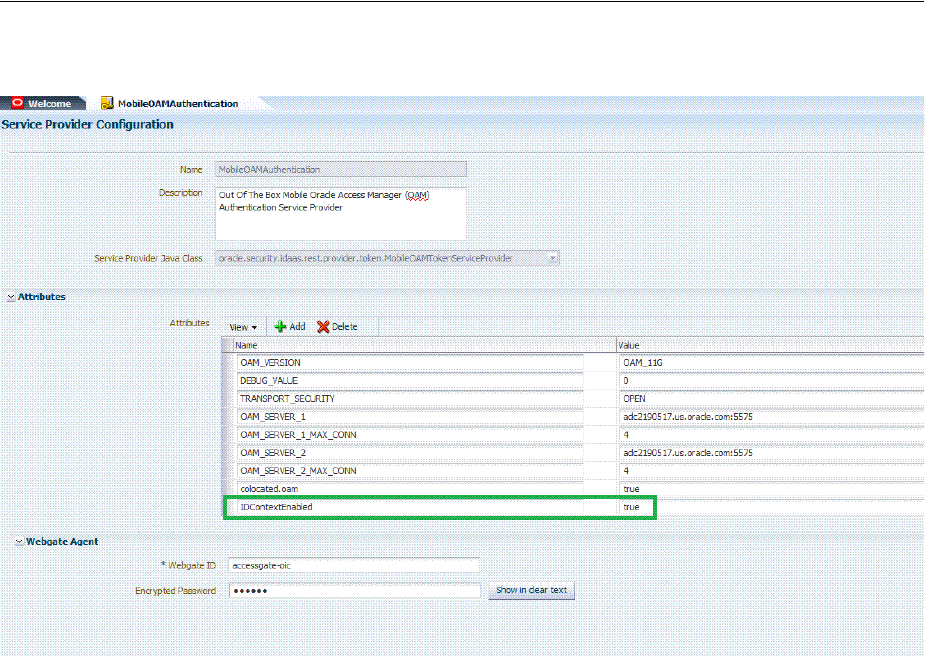Image resolution: width=925 pixels, height=656 pixels.
Task: Select the TRANSPORT_SECURITY name cell
Action: click(410, 399)
